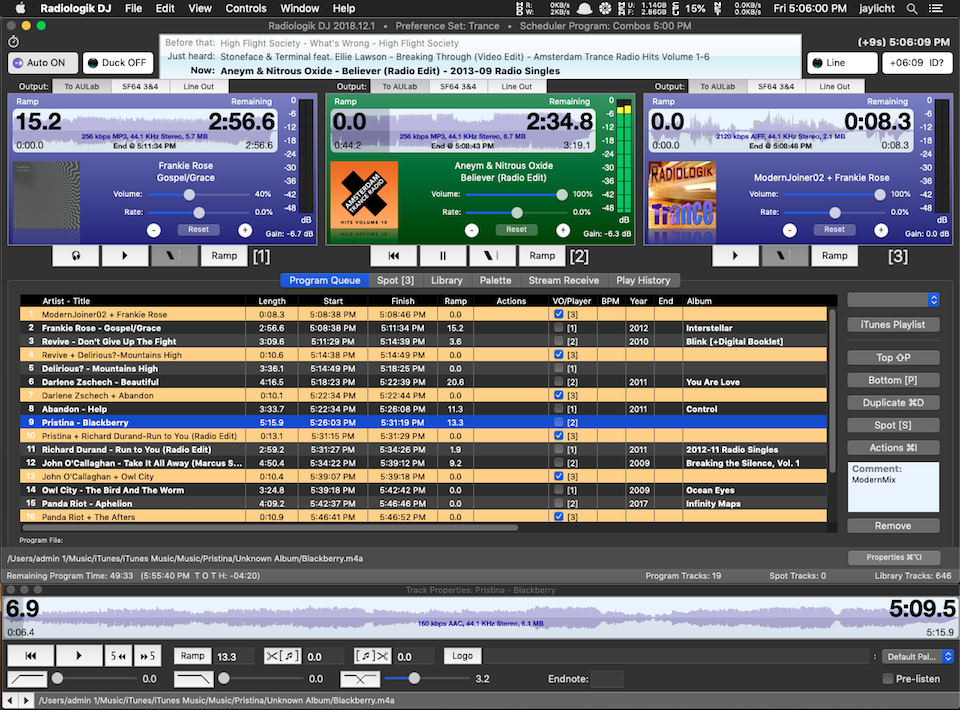Skip back 5 seconds in track properties
This screenshot has width=960, height=710.
click(118, 656)
